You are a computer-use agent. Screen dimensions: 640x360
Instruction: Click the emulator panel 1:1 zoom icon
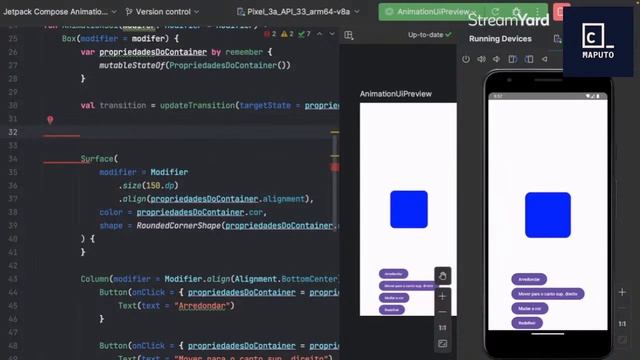coord(622,324)
